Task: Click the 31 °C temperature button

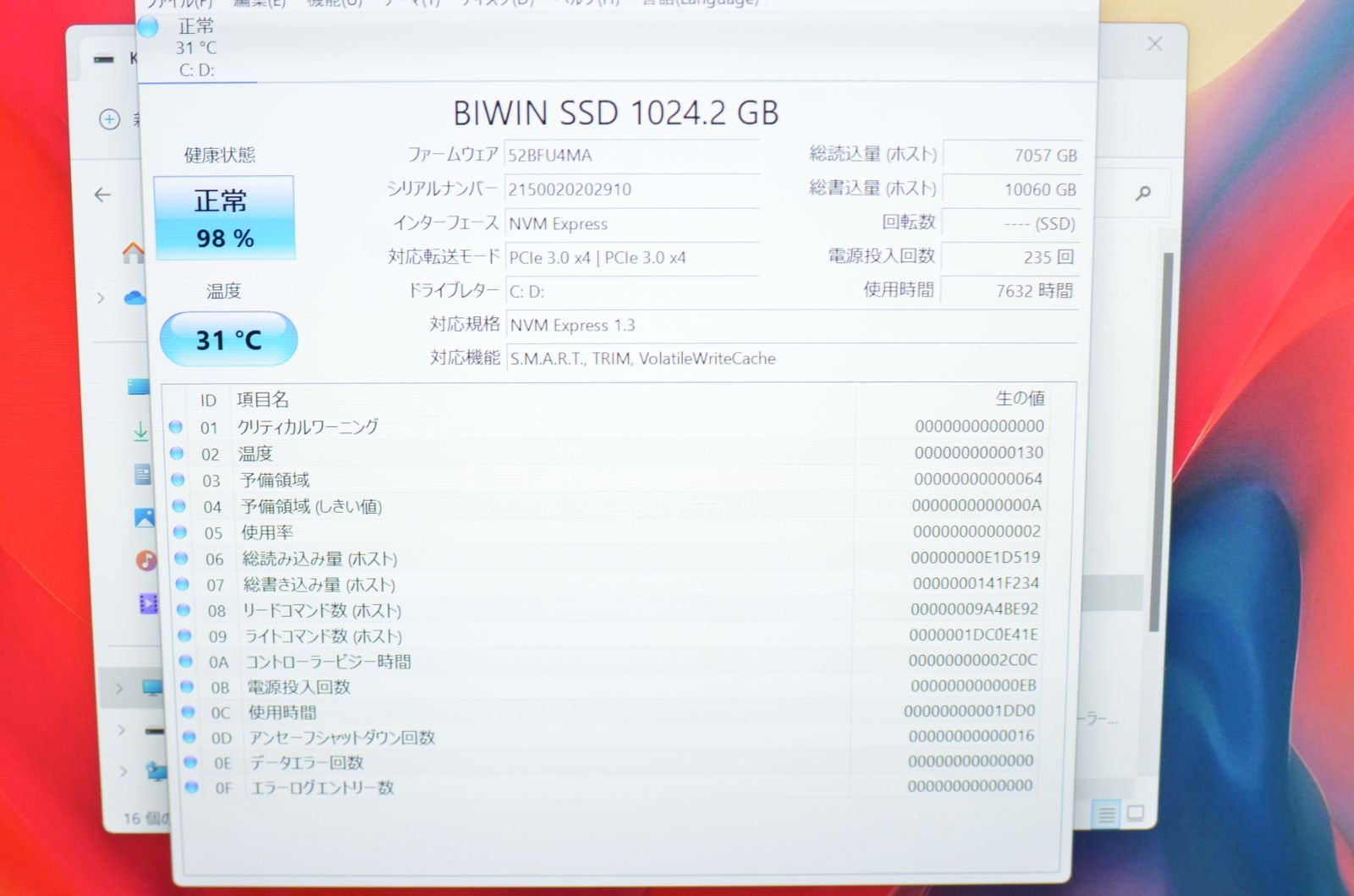Action: pos(228,339)
